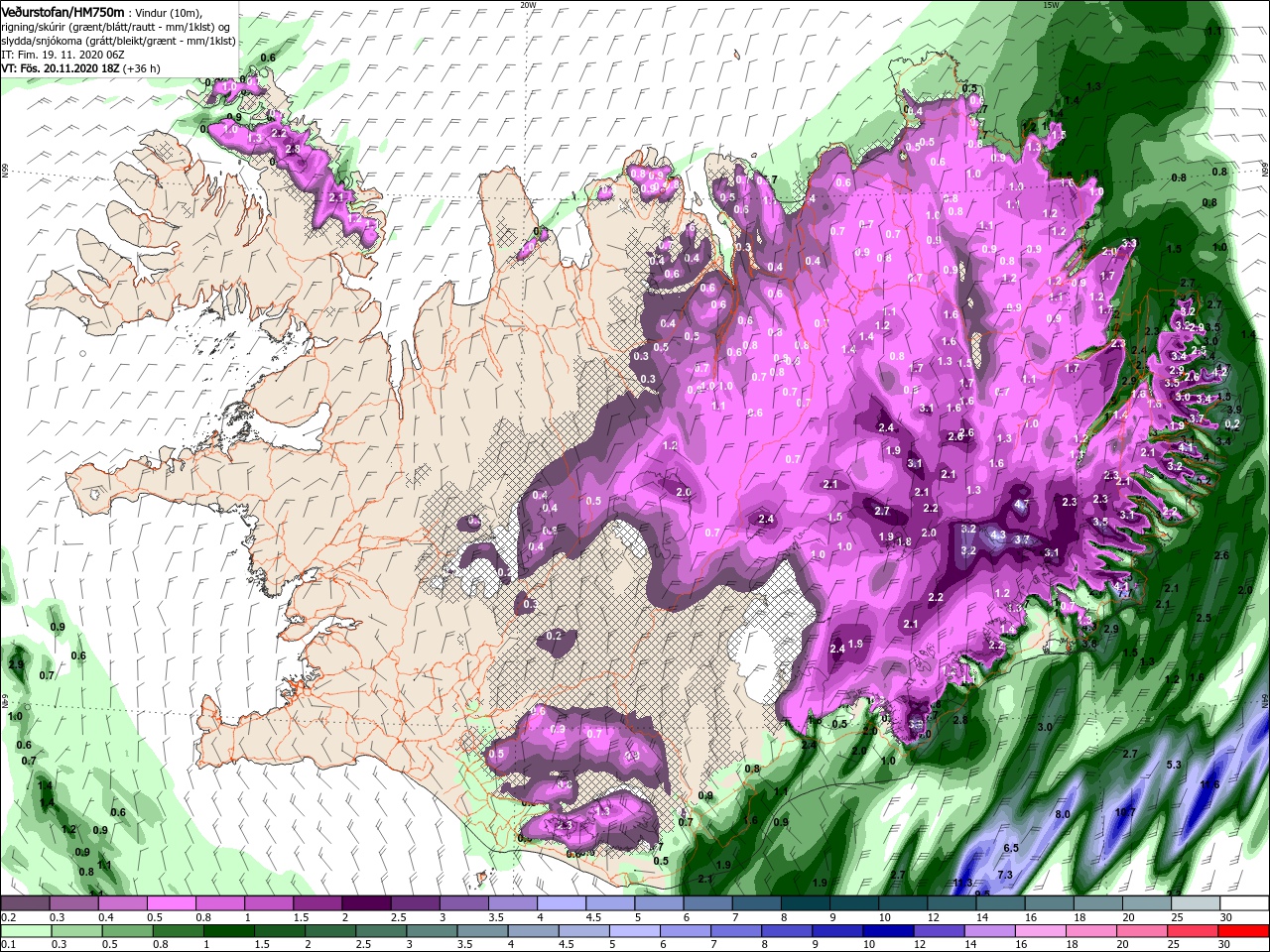Select the init time line 'IT: Fim. 19. 11. 2020 06Z'

tap(62, 55)
